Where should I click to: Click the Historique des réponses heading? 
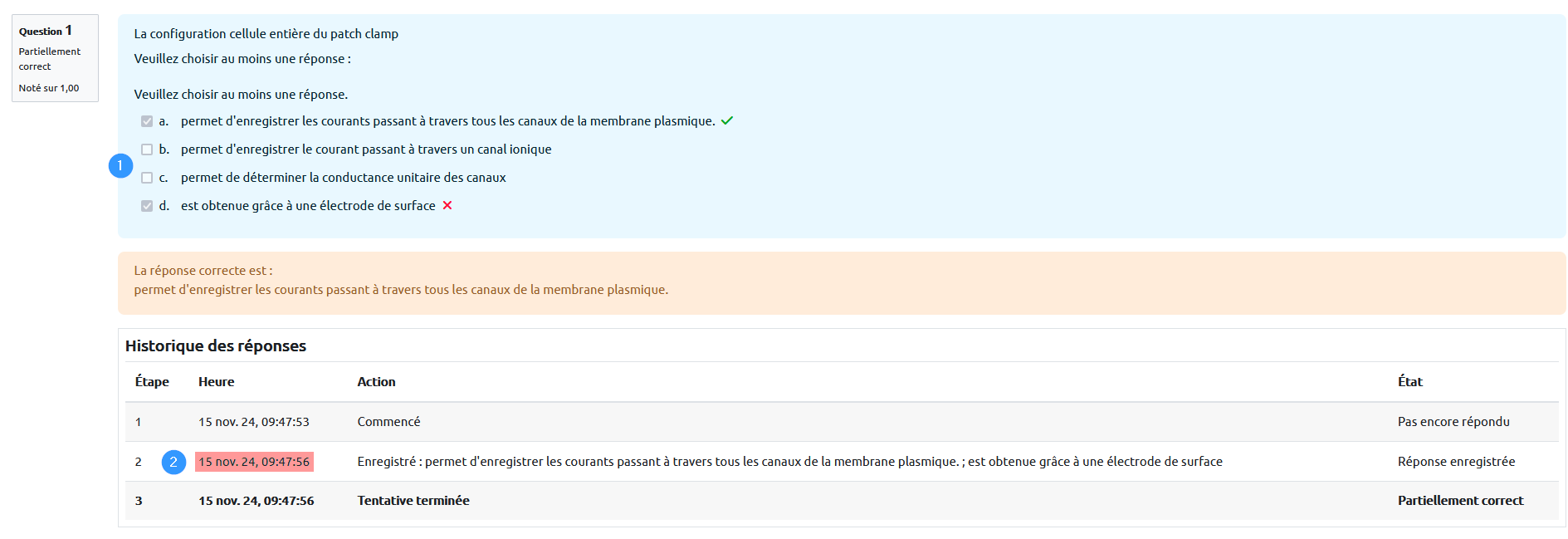click(216, 346)
